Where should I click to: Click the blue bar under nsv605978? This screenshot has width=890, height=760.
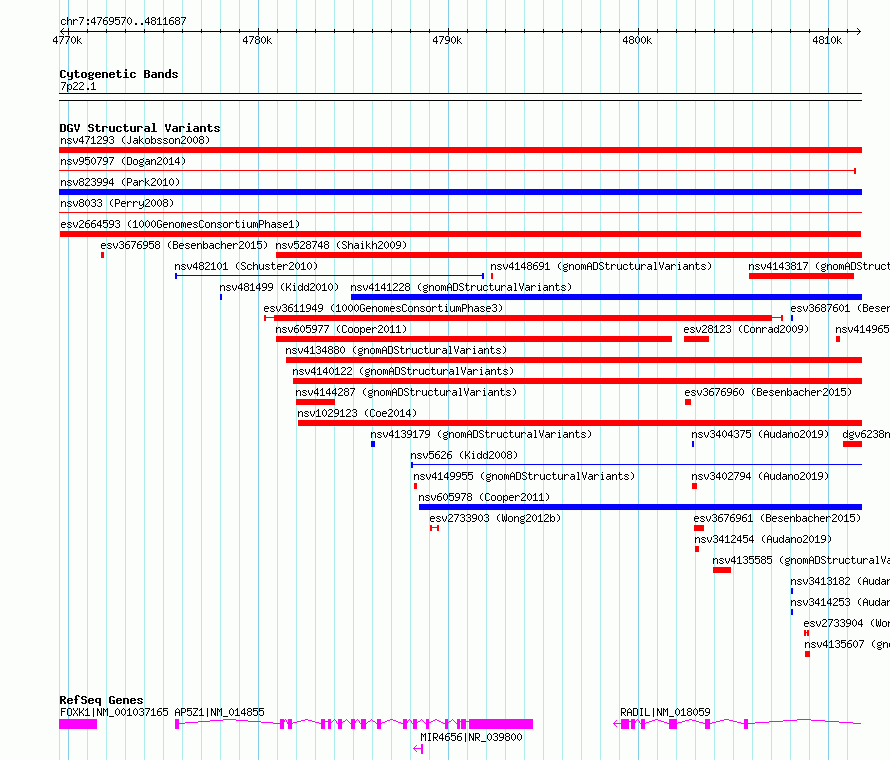coord(640,507)
